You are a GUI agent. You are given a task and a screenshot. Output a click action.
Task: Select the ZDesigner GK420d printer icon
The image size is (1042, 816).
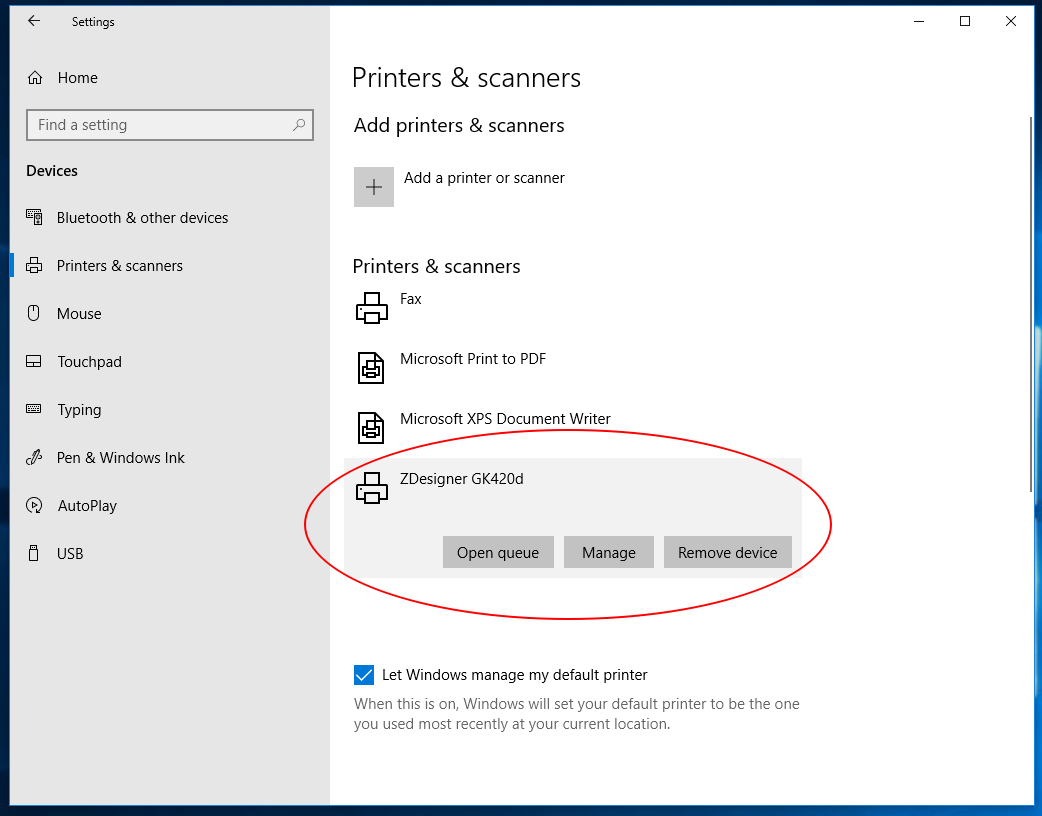point(371,487)
